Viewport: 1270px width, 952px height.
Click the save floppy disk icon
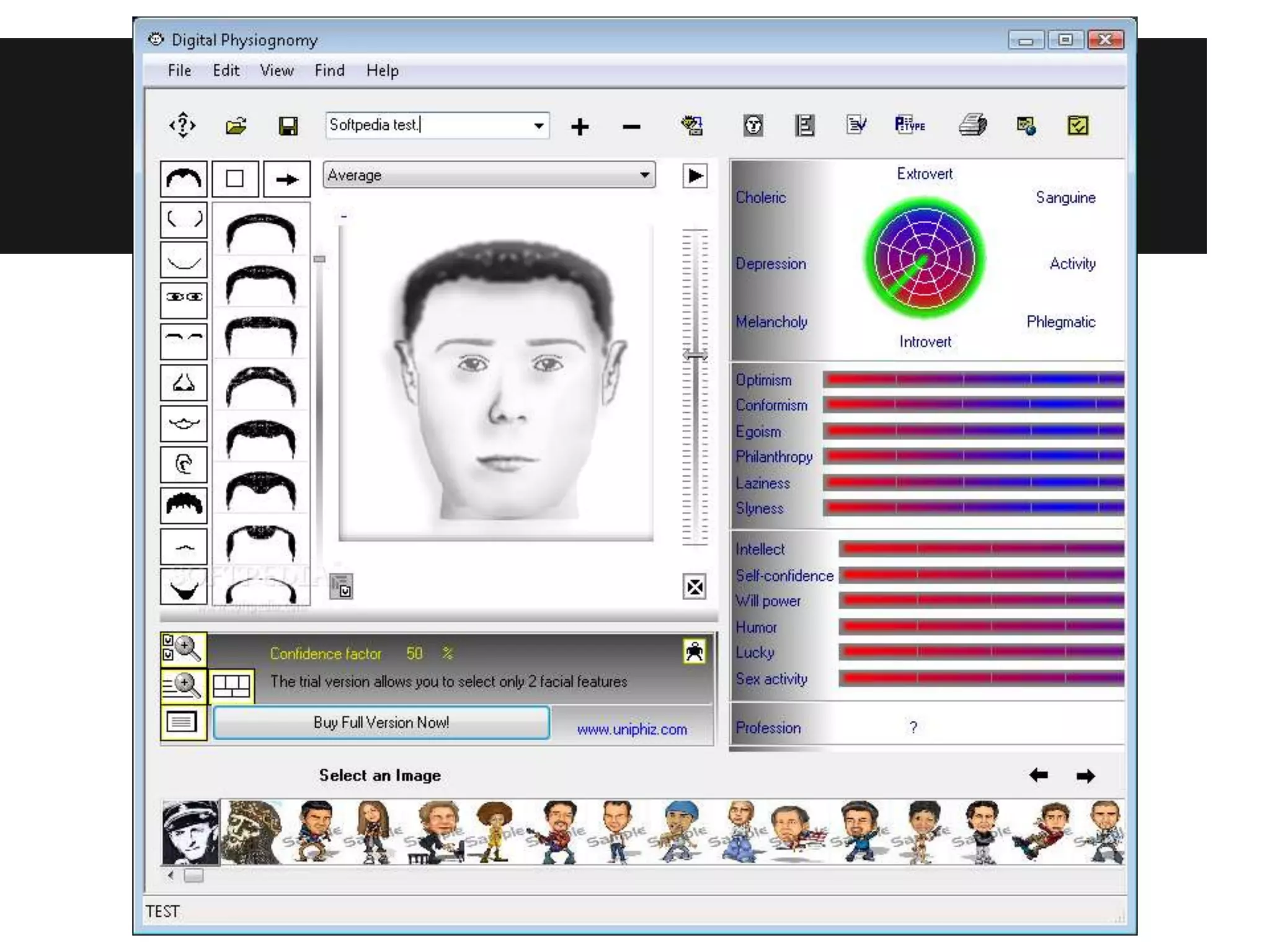coord(288,126)
